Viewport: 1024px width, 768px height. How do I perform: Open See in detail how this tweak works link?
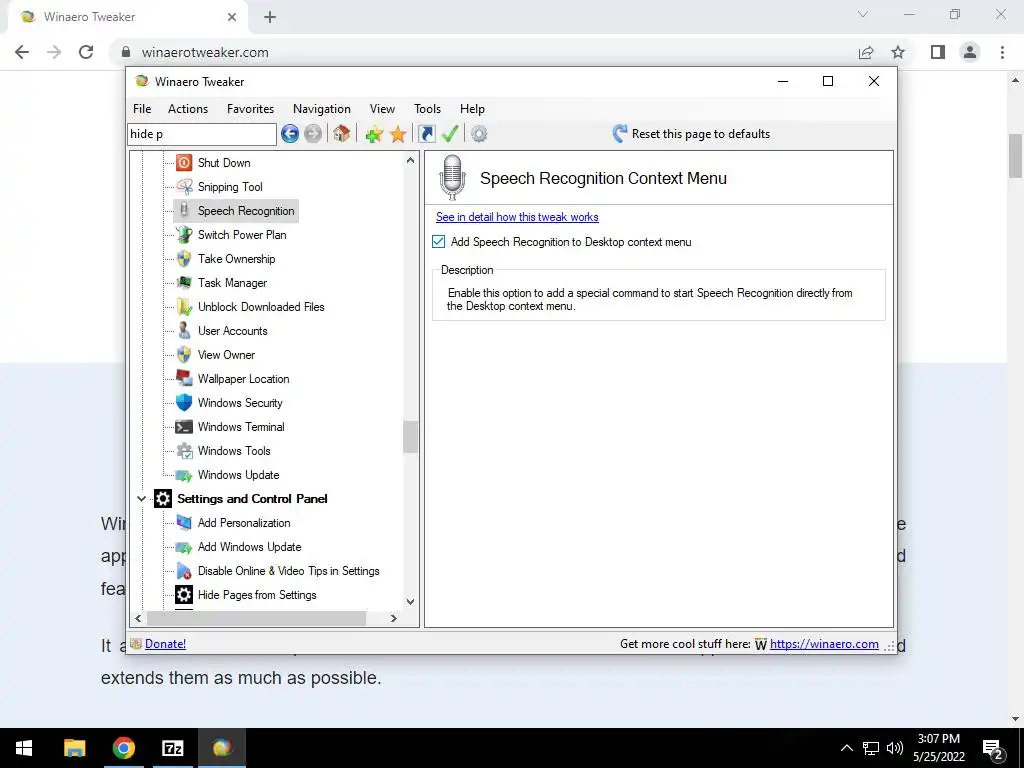pyautogui.click(x=517, y=217)
